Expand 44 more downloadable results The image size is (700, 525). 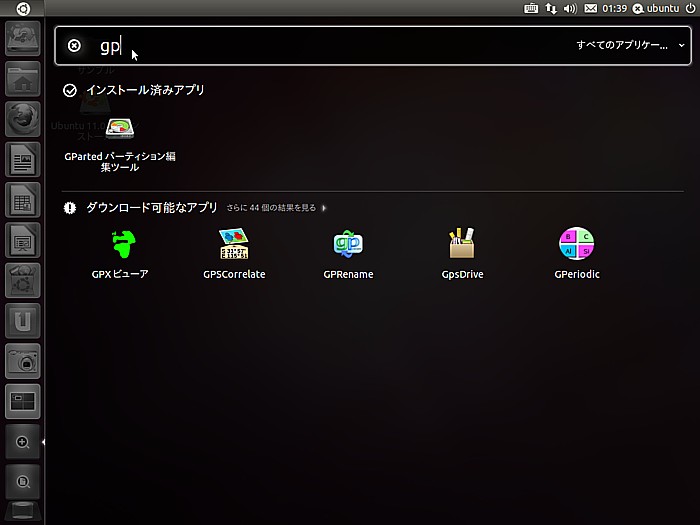pos(276,208)
